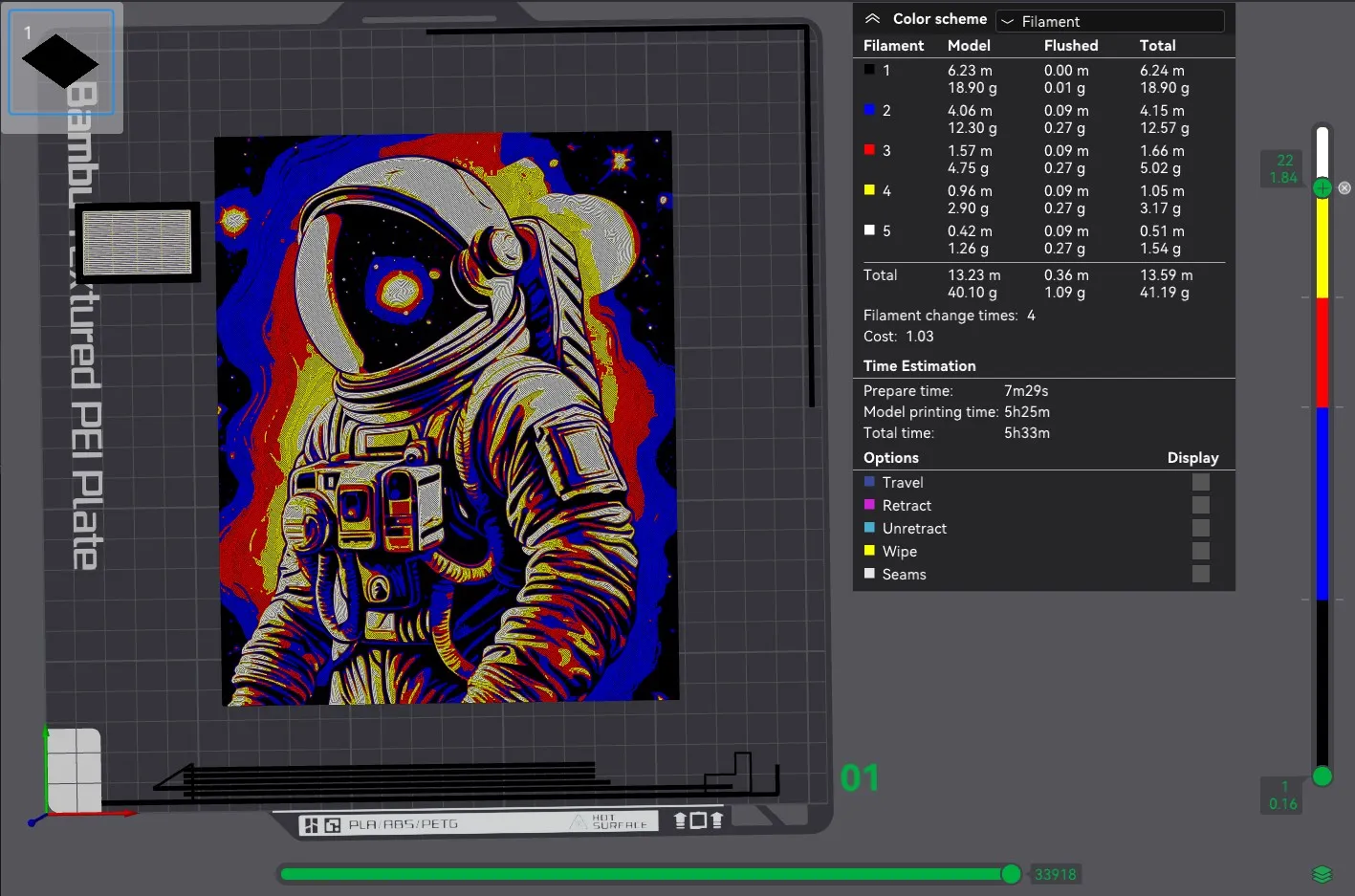Screen dimensions: 1355x896
Task: Click the striped prime tower object
Action: click(138, 242)
